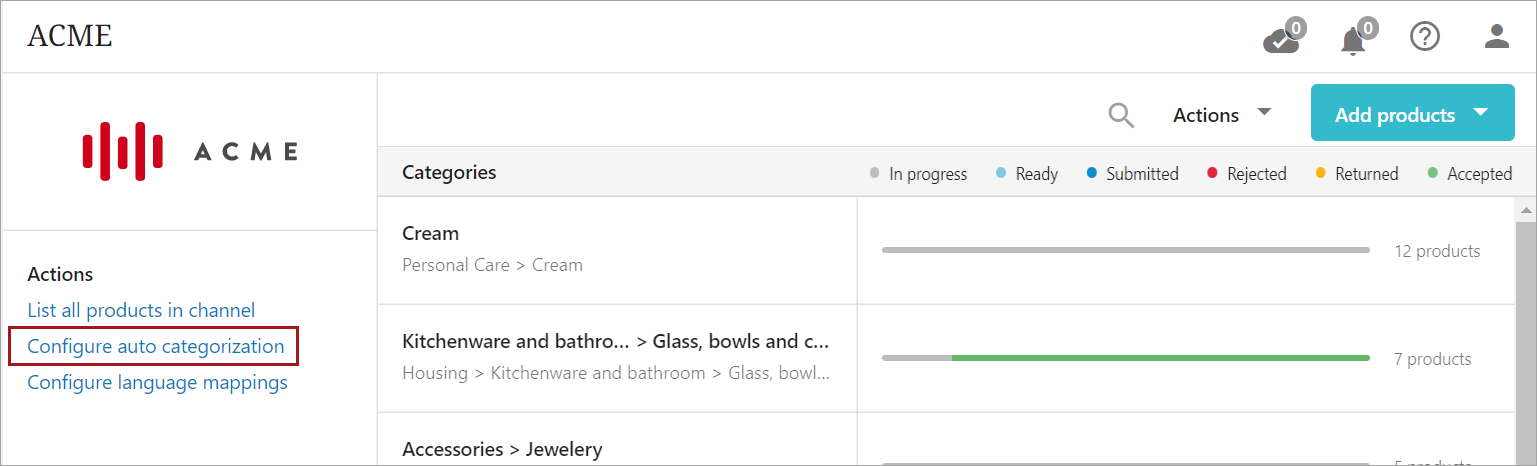The image size is (1537, 466).
Task: Open the cloud sync status icon
Action: coord(1281,40)
